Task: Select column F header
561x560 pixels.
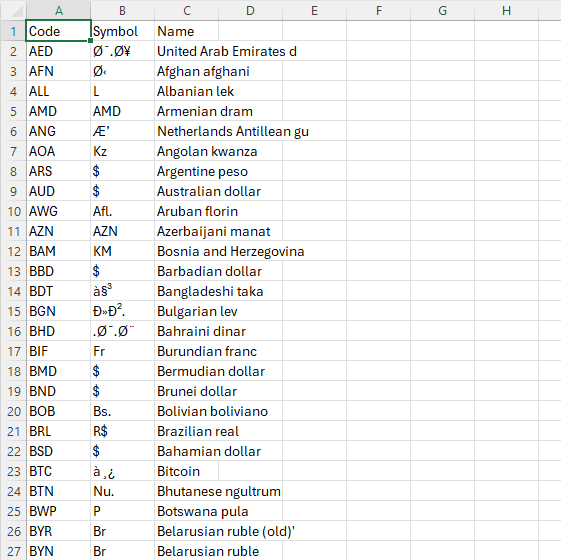Action: [x=379, y=11]
